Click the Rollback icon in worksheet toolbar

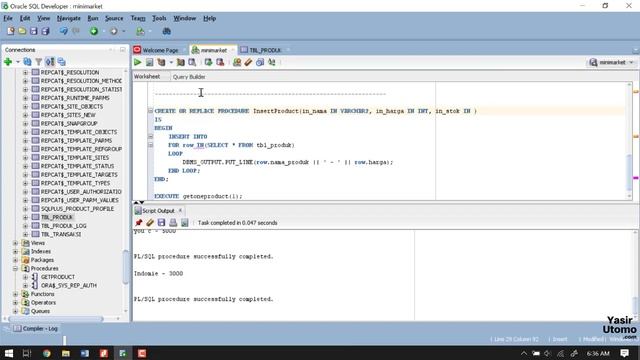point(220,62)
